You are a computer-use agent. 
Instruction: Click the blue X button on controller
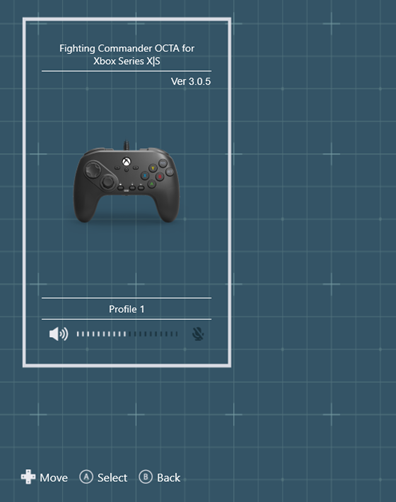[x=145, y=175]
